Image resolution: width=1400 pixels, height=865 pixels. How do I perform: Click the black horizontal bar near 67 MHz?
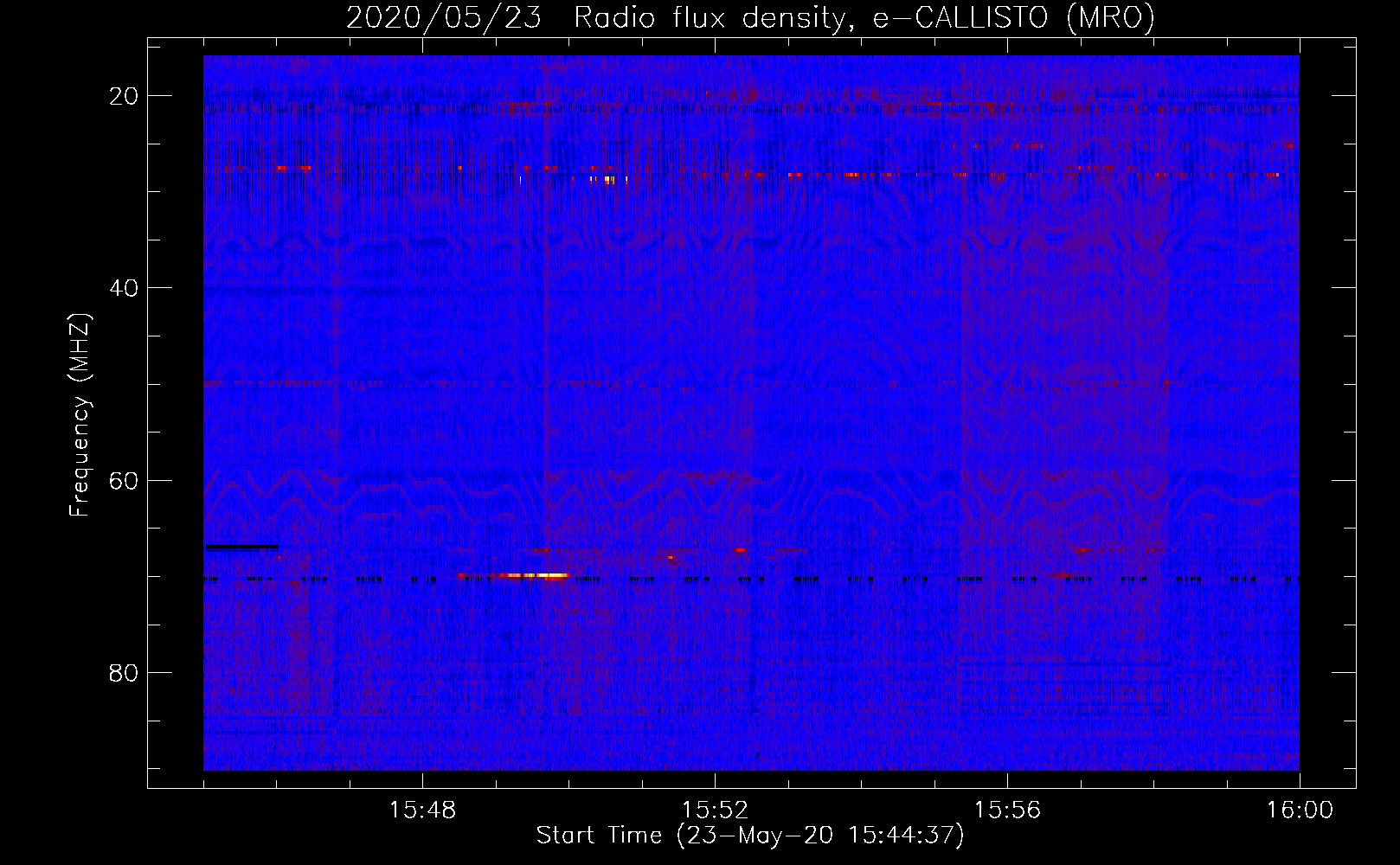[x=241, y=547]
